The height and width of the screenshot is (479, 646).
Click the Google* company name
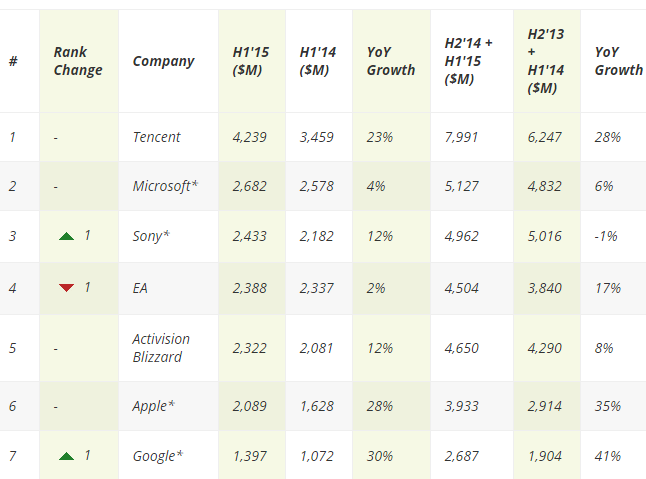pos(158,456)
